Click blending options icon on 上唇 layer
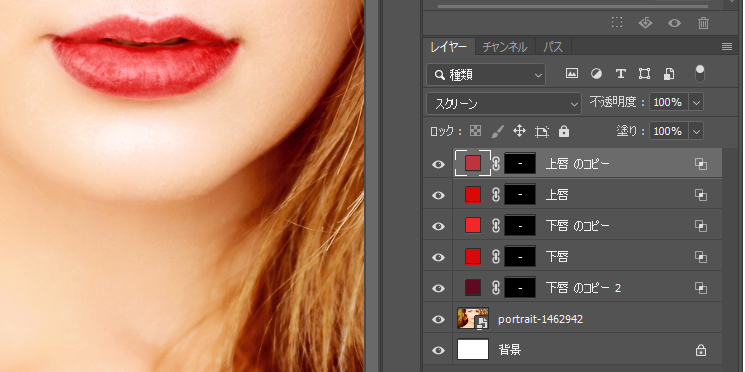The width and height of the screenshot is (745, 372). pos(701,195)
